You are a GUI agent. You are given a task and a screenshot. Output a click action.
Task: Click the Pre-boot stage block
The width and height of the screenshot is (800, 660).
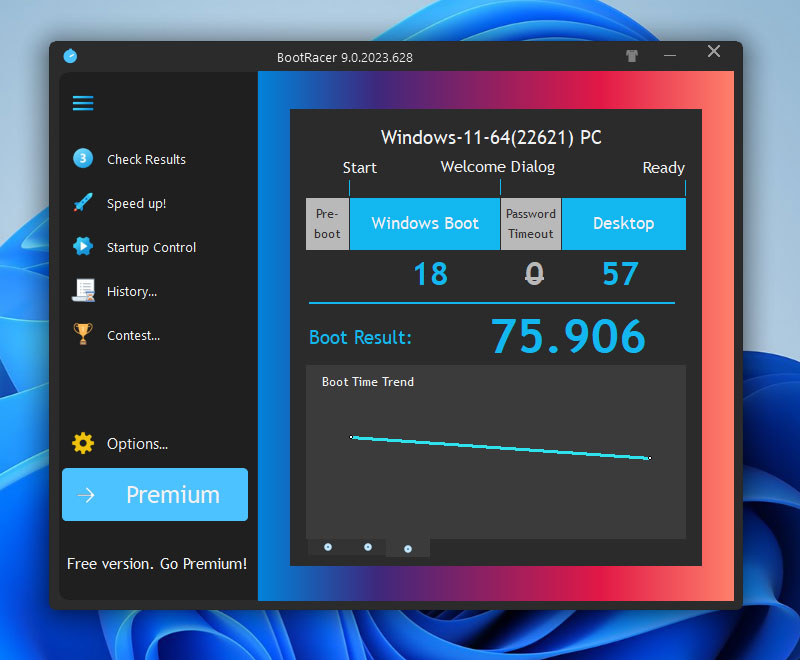coord(327,223)
